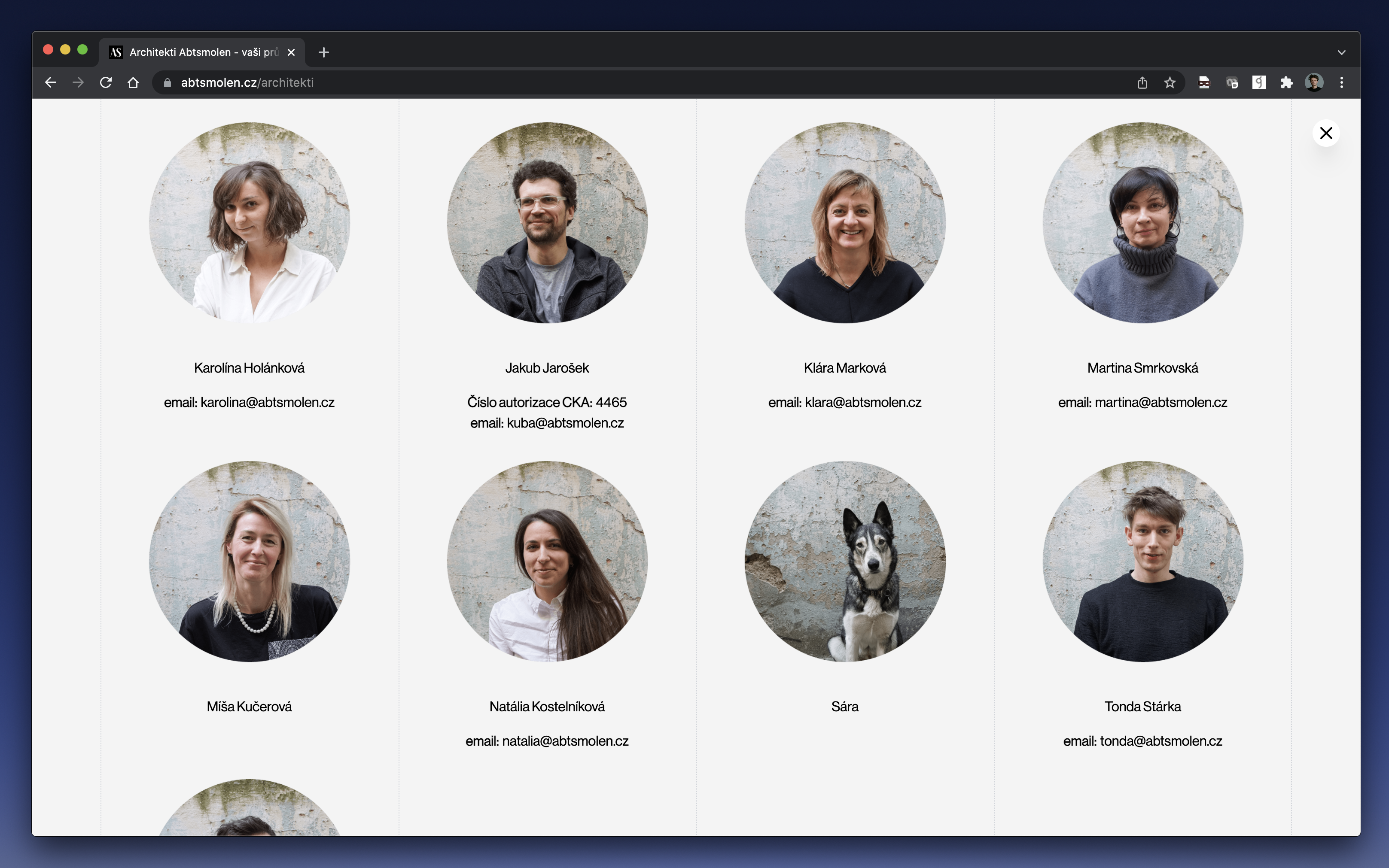Image resolution: width=1389 pixels, height=868 pixels.
Task: Click Karolína Holánková's portrait photo
Action: [x=249, y=223]
